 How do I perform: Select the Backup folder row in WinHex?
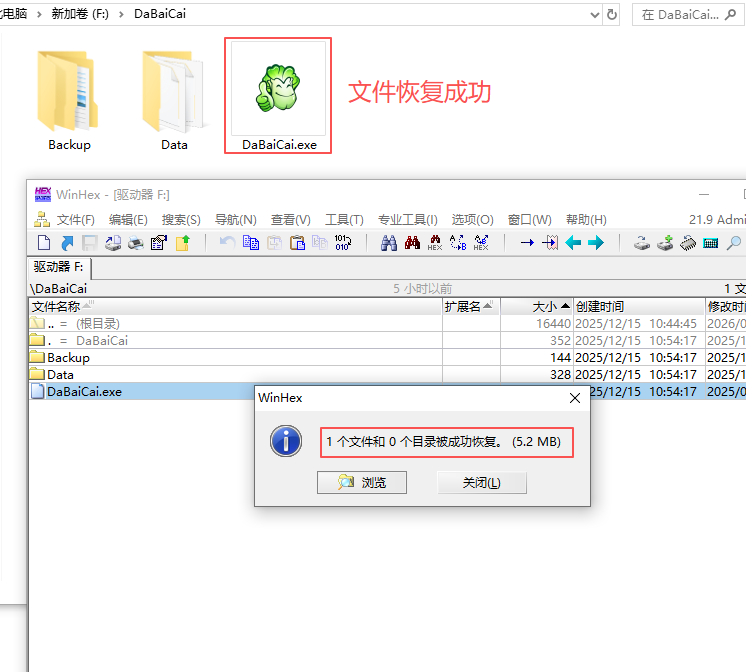pos(387,357)
